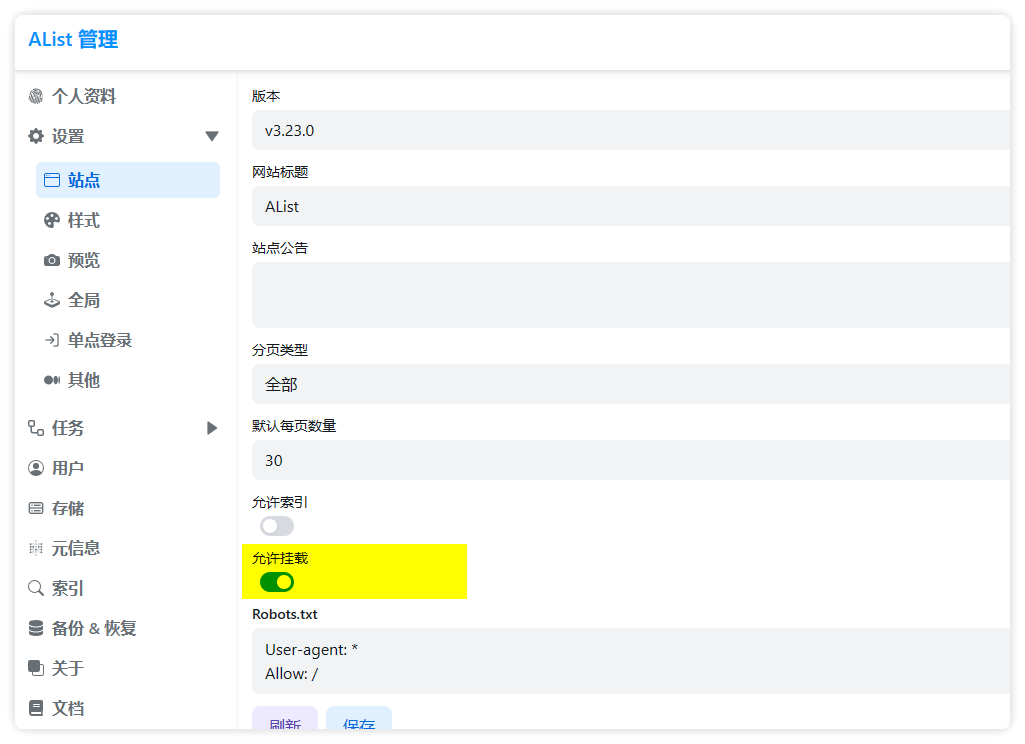Click the fingerprint icon beside 个人资料

(36, 97)
